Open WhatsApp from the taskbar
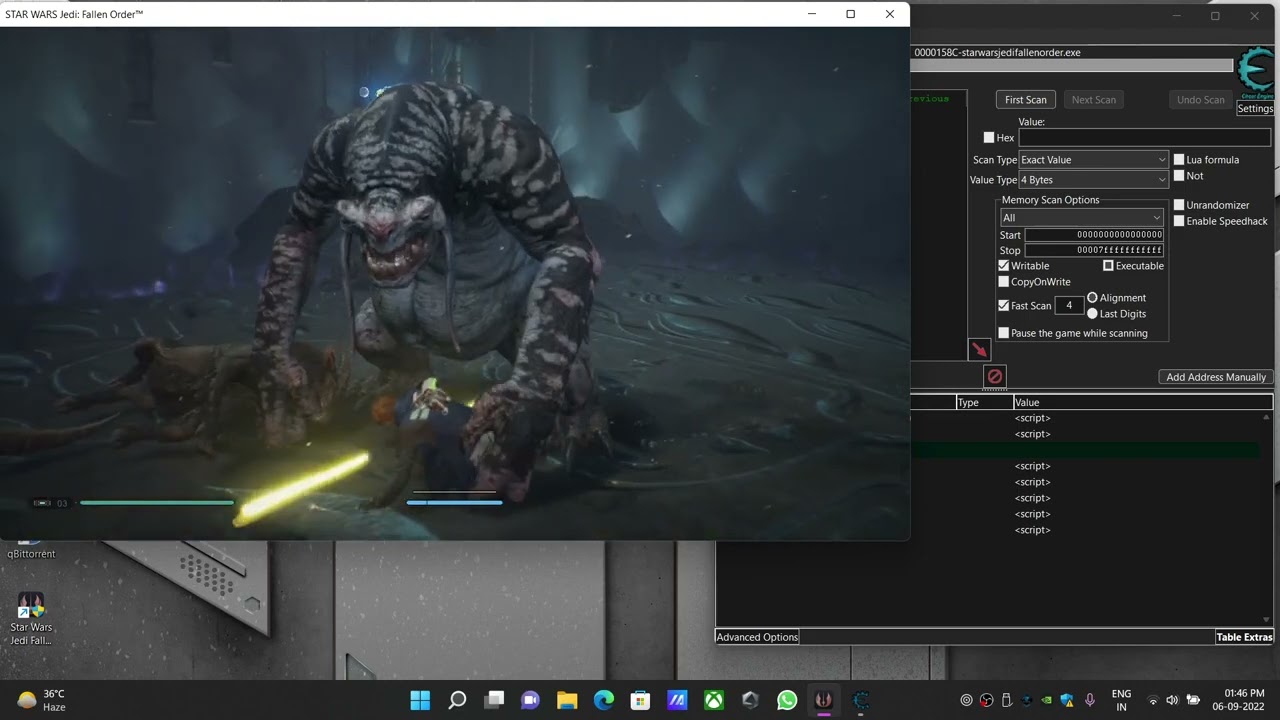Viewport: 1280px width, 720px height. pyautogui.click(x=787, y=700)
